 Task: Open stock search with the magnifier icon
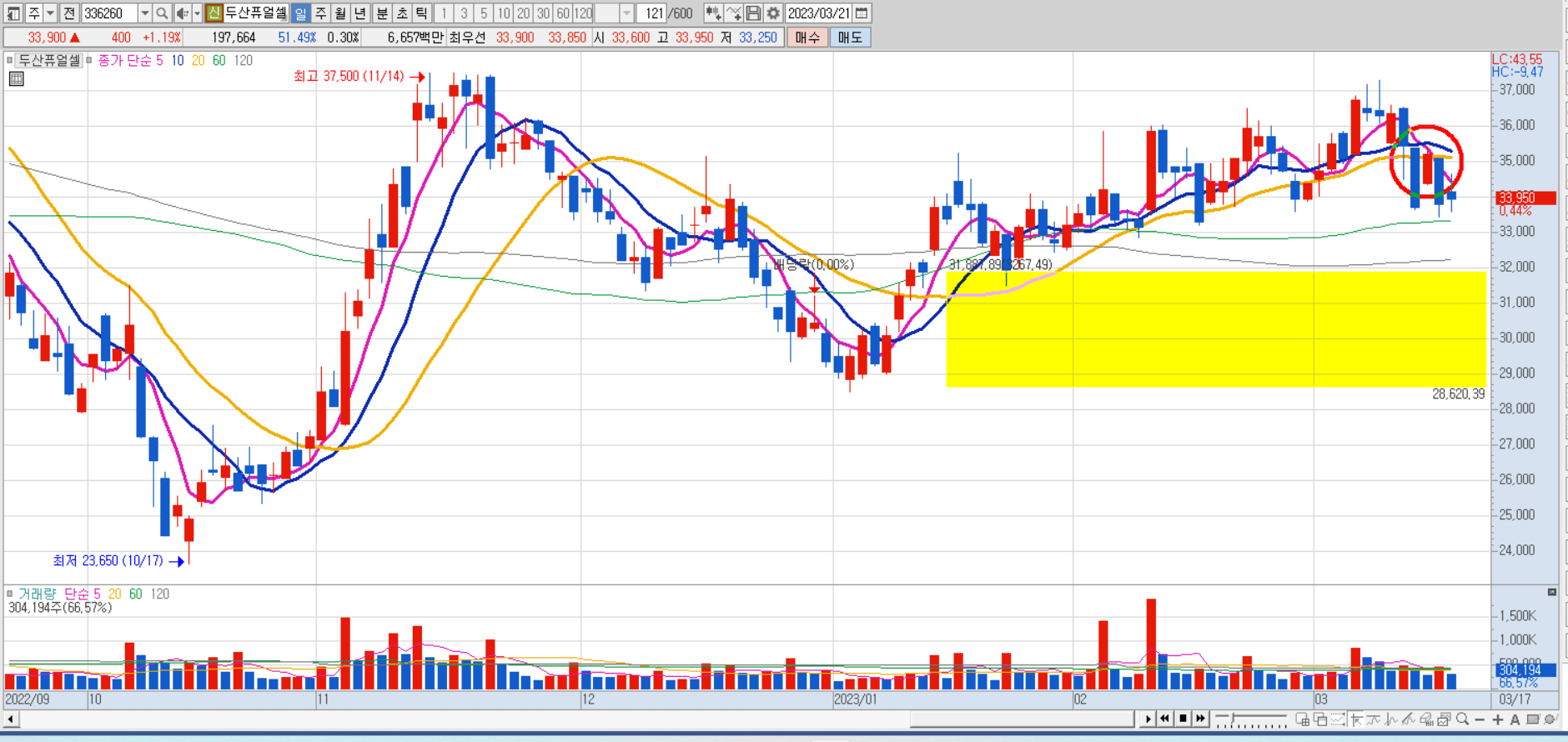pyautogui.click(x=163, y=13)
